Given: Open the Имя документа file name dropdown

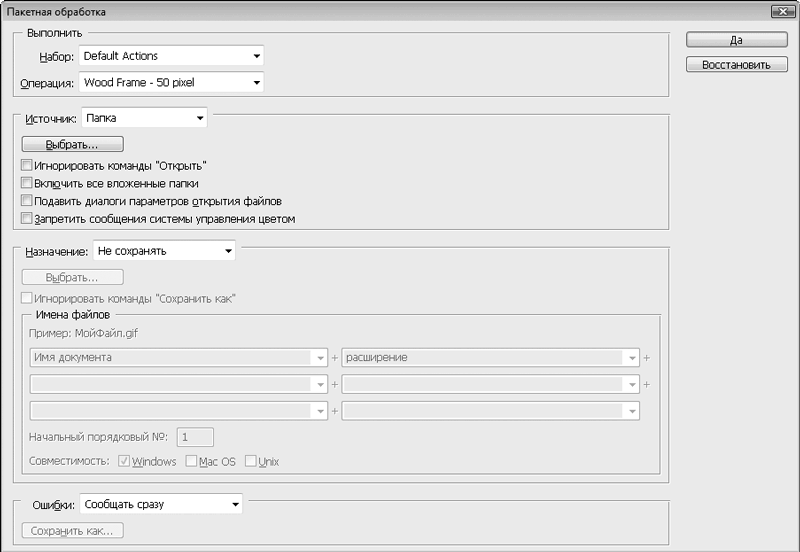Looking at the screenshot, I should pyautogui.click(x=179, y=357).
